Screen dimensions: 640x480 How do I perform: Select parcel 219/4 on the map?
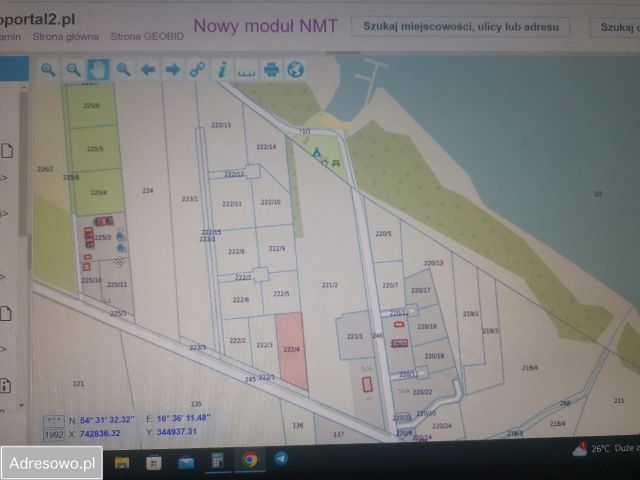coord(530,368)
